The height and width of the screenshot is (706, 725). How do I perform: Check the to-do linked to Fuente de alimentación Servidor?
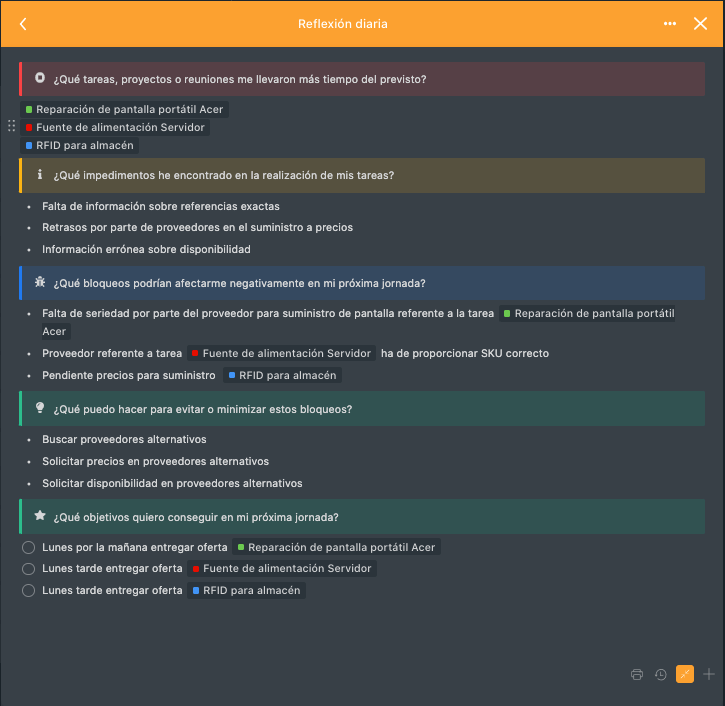[29, 569]
